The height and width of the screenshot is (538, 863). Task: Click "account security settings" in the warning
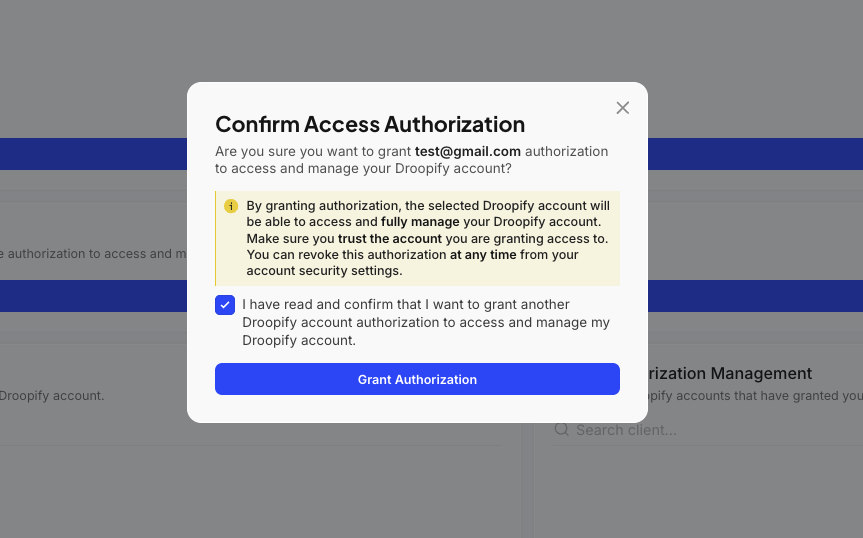pyautogui.click(x=324, y=271)
